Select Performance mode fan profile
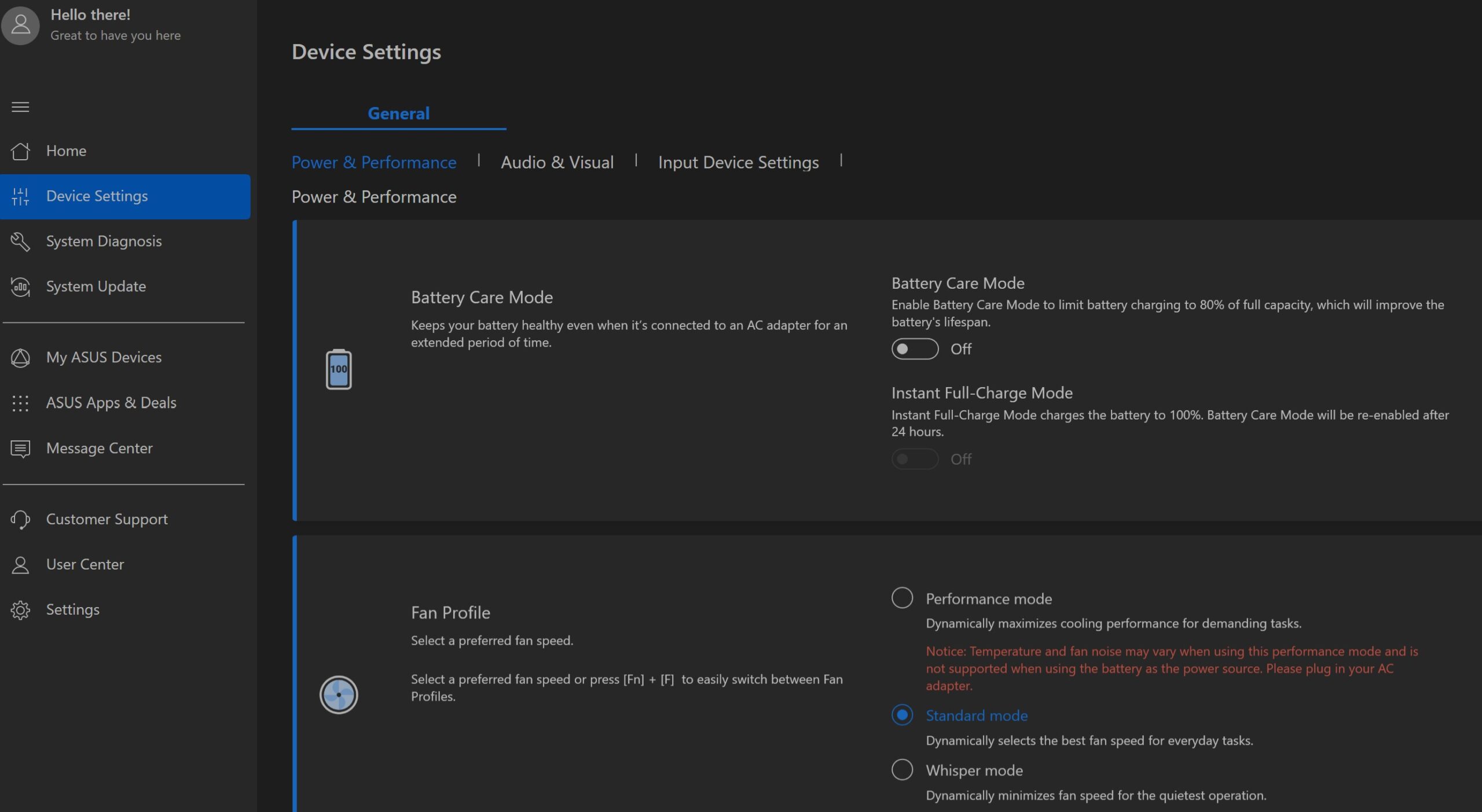1482x812 pixels. tap(901, 598)
